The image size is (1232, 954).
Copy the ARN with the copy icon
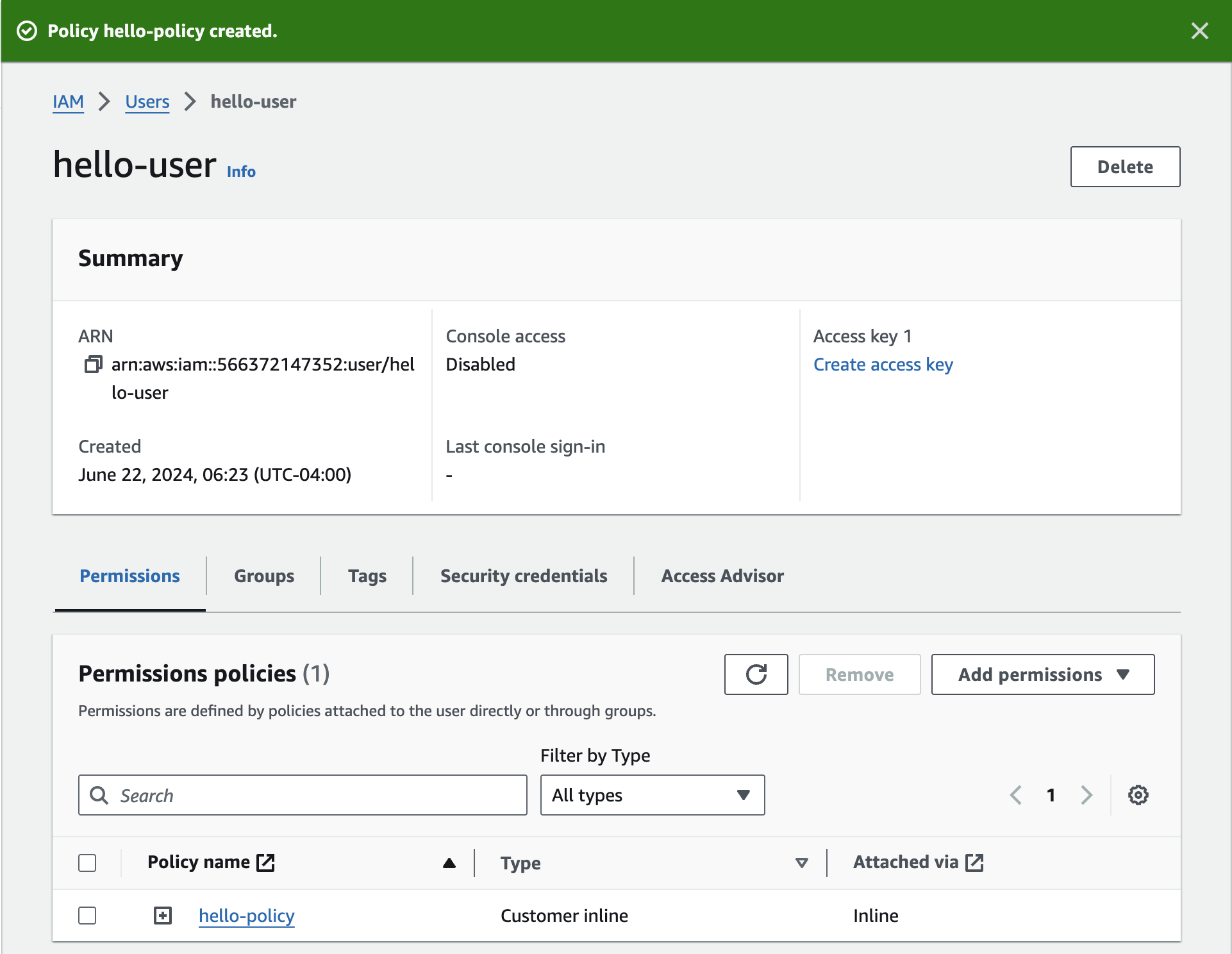(94, 365)
